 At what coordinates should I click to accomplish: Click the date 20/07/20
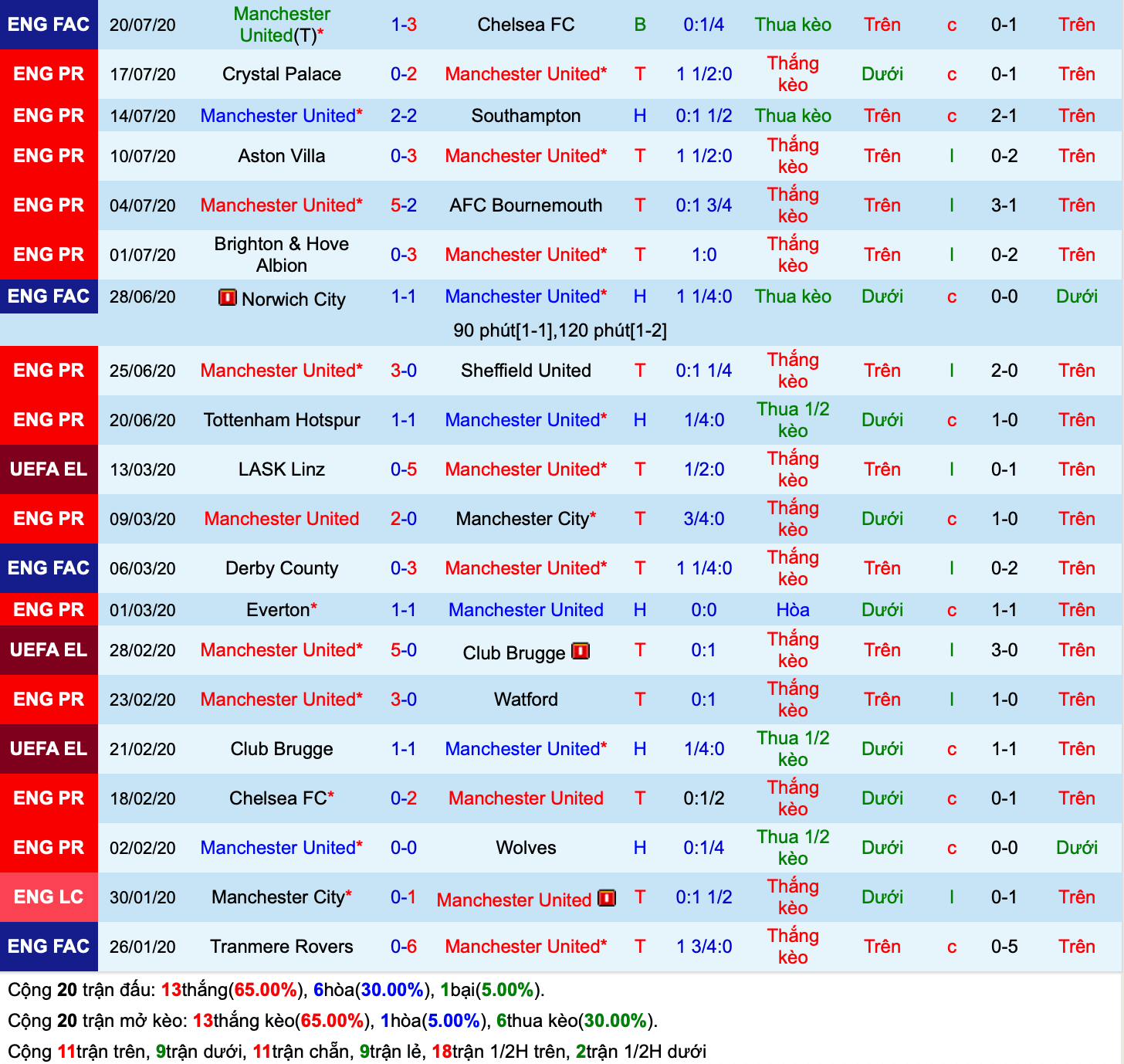(x=143, y=25)
